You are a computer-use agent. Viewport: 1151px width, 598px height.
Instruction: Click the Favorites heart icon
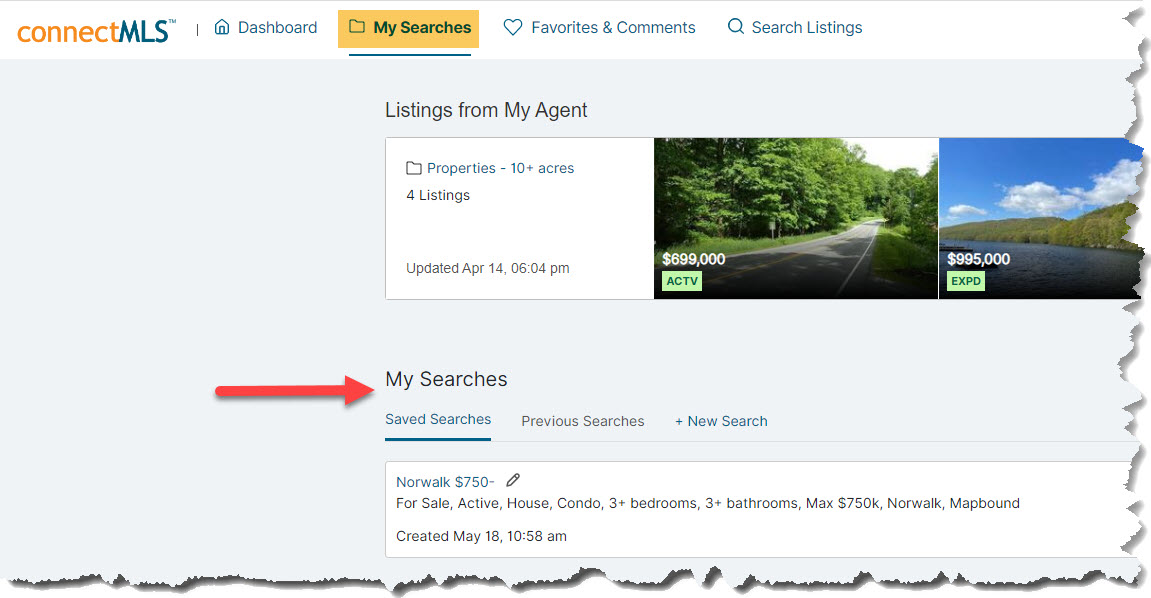click(x=512, y=27)
